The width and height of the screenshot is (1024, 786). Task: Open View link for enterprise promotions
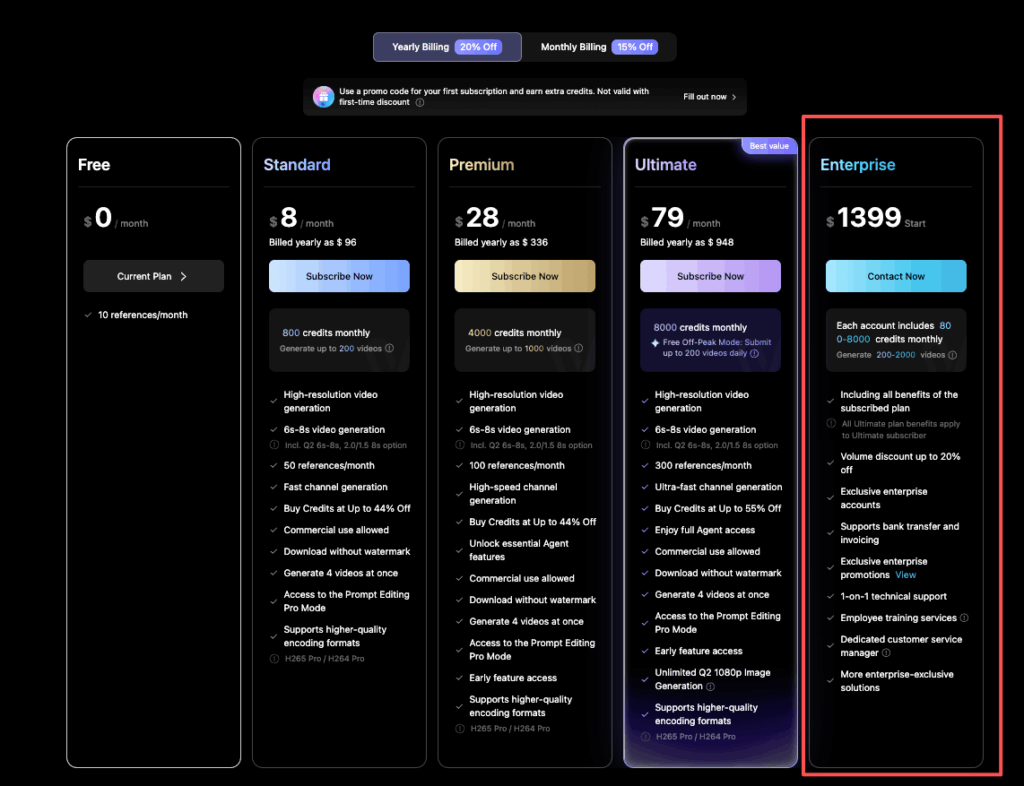click(x=905, y=575)
